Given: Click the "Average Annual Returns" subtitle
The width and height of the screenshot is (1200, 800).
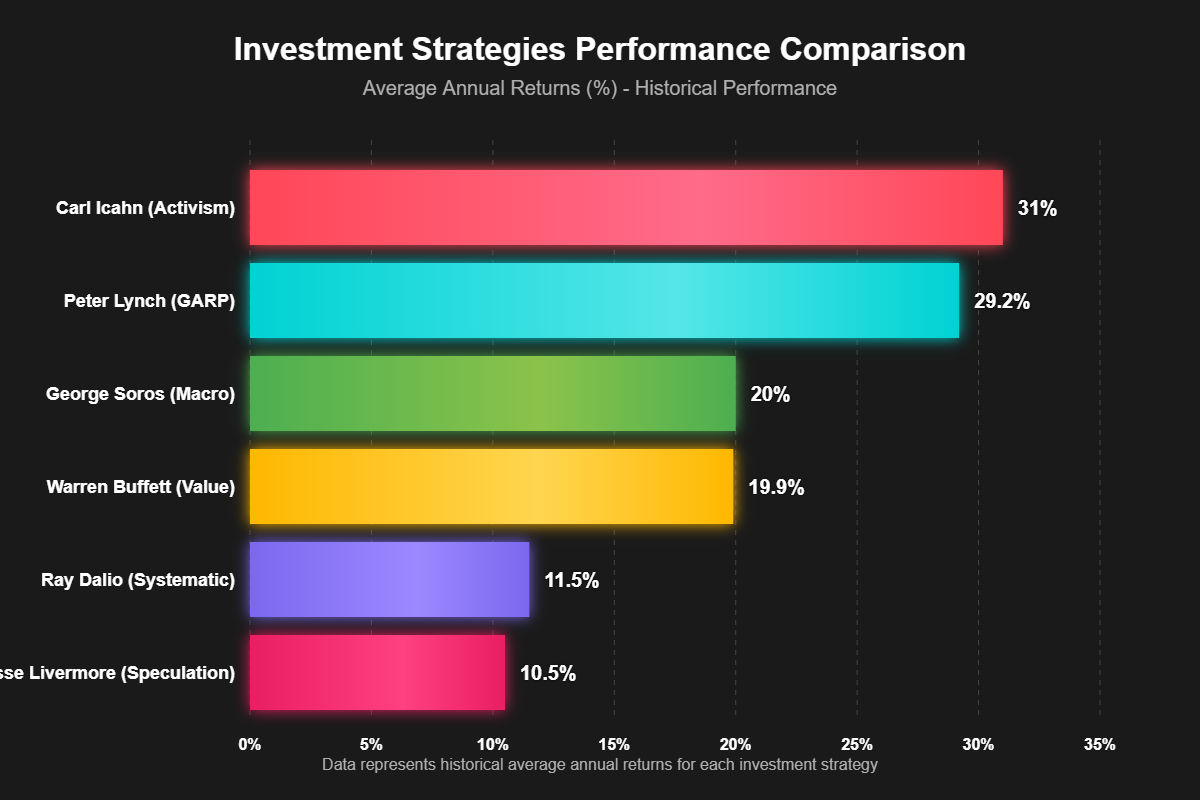Looking at the screenshot, I should (x=600, y=88).
